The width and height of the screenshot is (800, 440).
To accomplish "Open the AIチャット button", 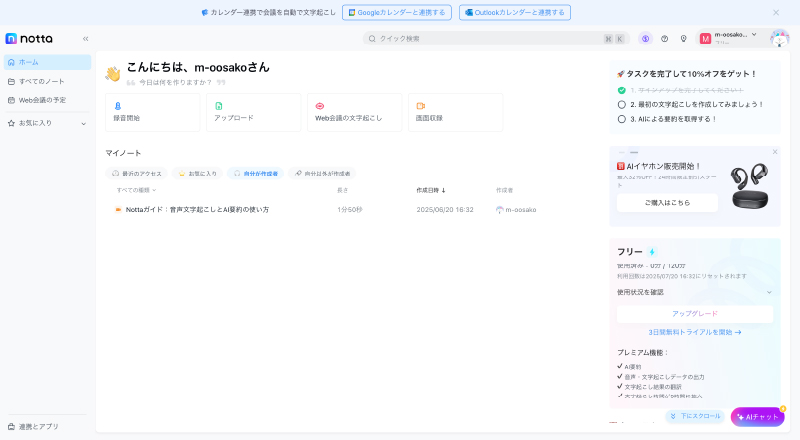I will (x=758, y=417).
